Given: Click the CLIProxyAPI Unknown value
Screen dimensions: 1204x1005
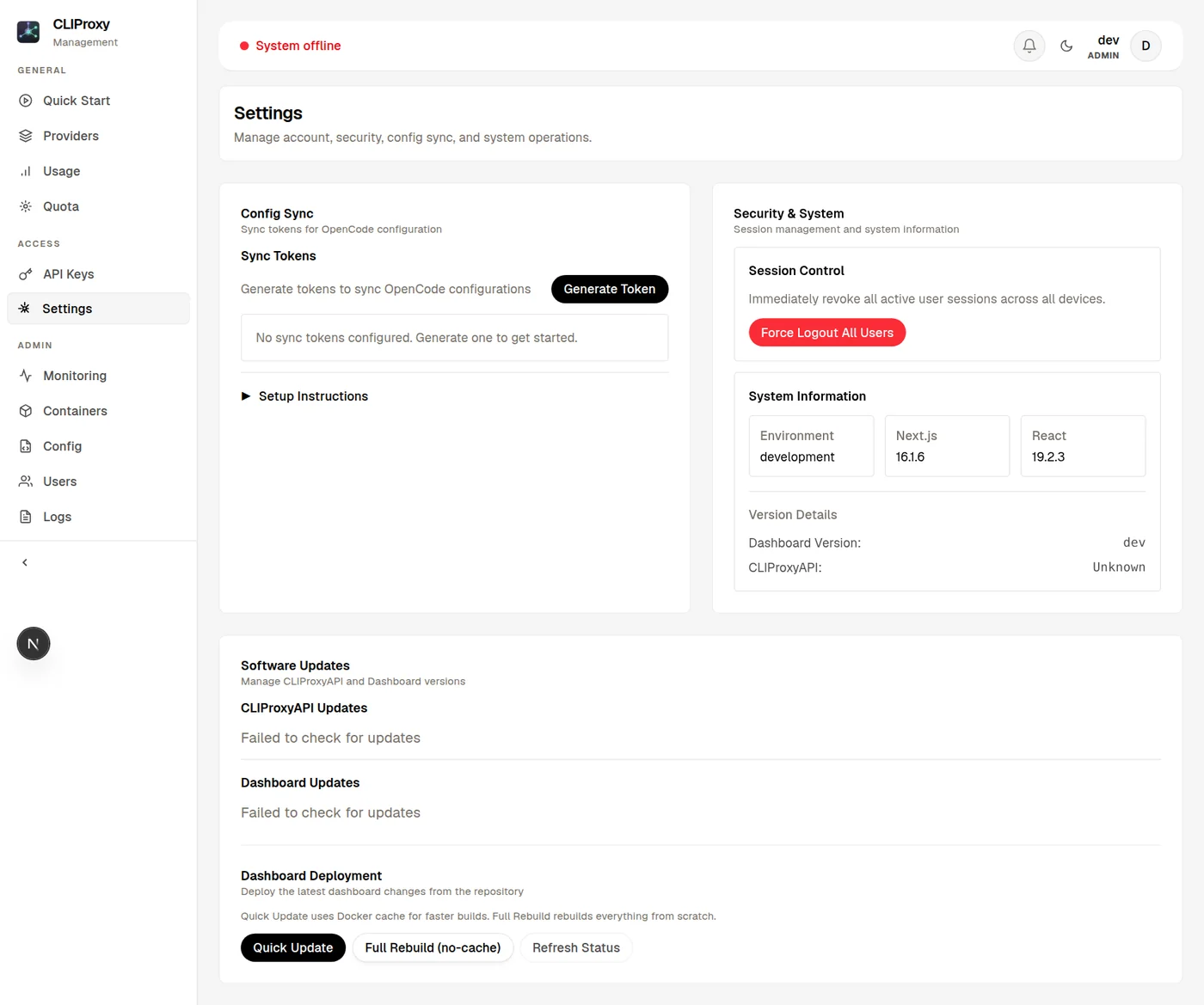Looking at the screenshot, I should (1119, 567).
